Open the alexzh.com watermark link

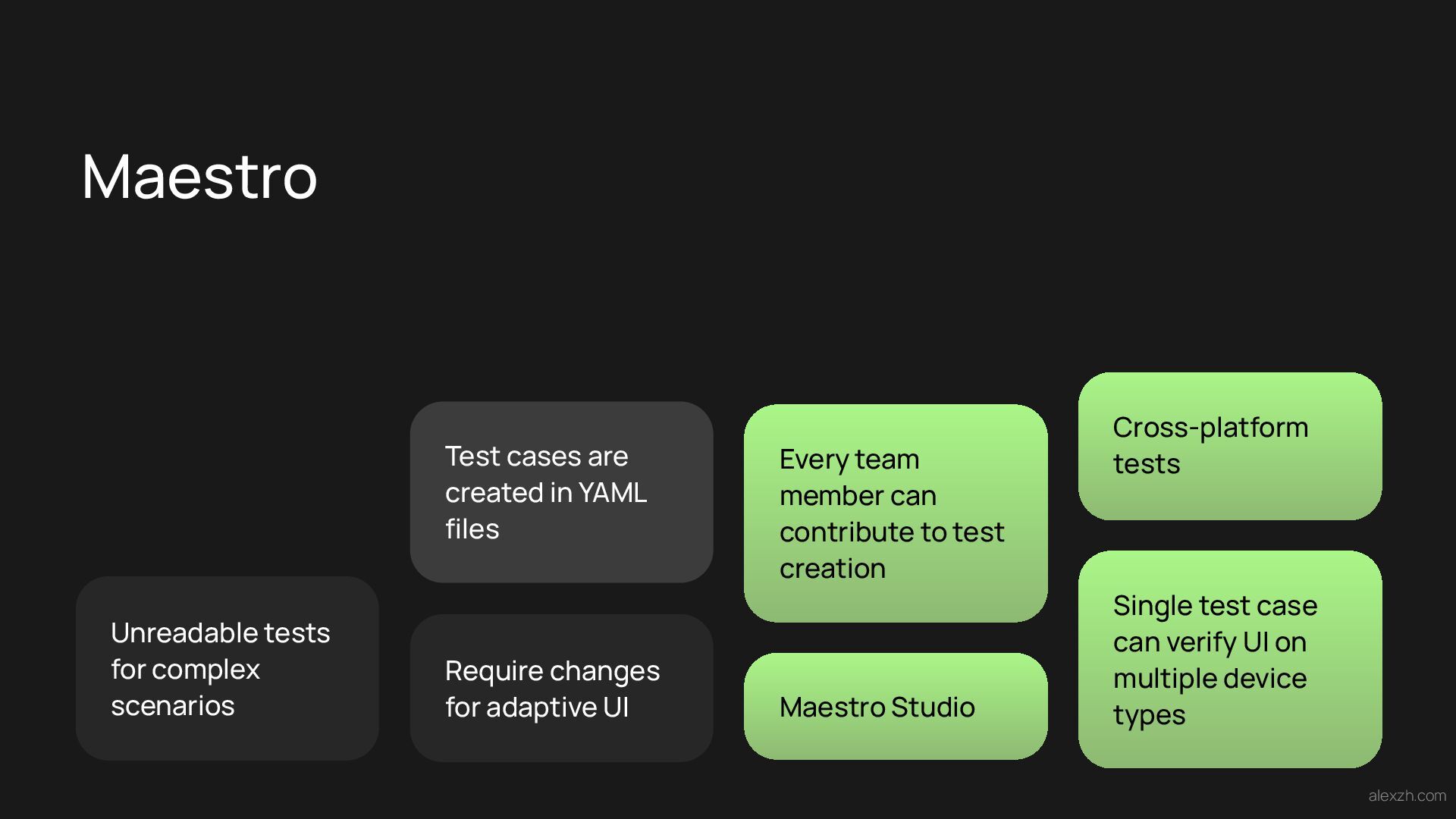tap(1407, 795)
